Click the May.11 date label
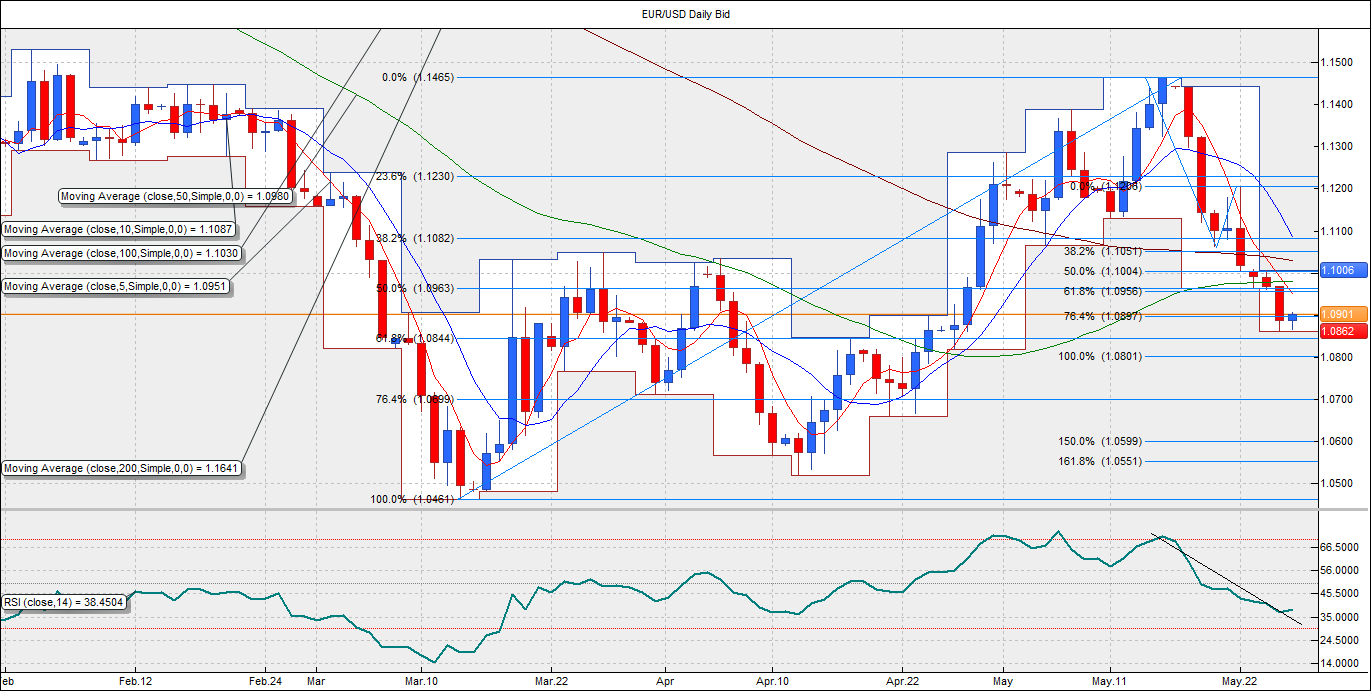 point(1110,680)
